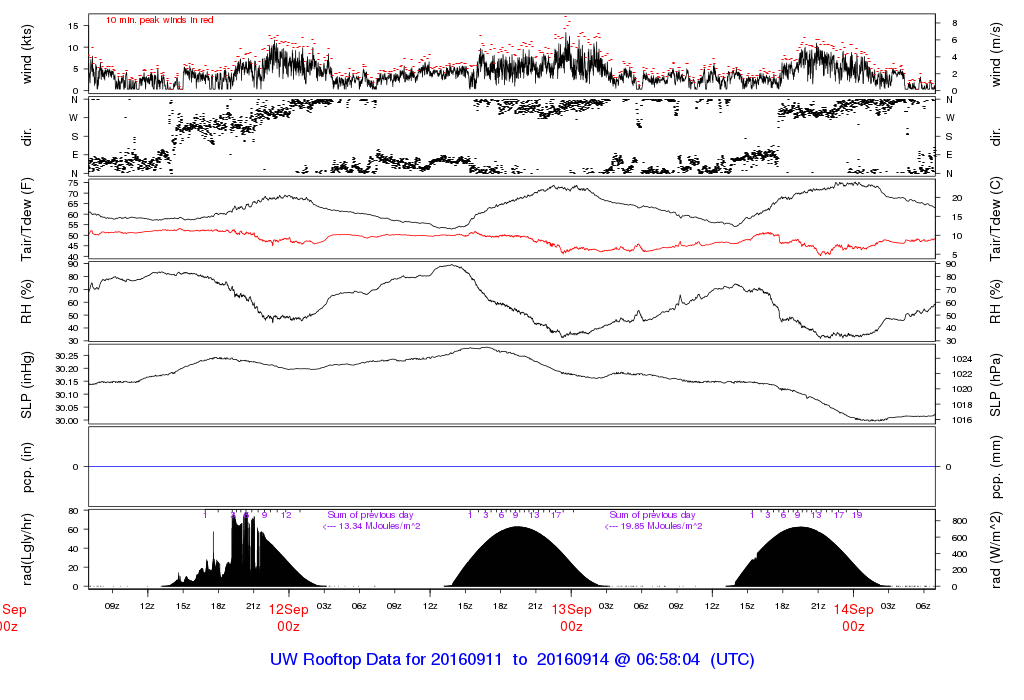Click the Tair/Tdew (F) axis label
The height and width of the screenshot is (700, 1024).
(27, 219)
